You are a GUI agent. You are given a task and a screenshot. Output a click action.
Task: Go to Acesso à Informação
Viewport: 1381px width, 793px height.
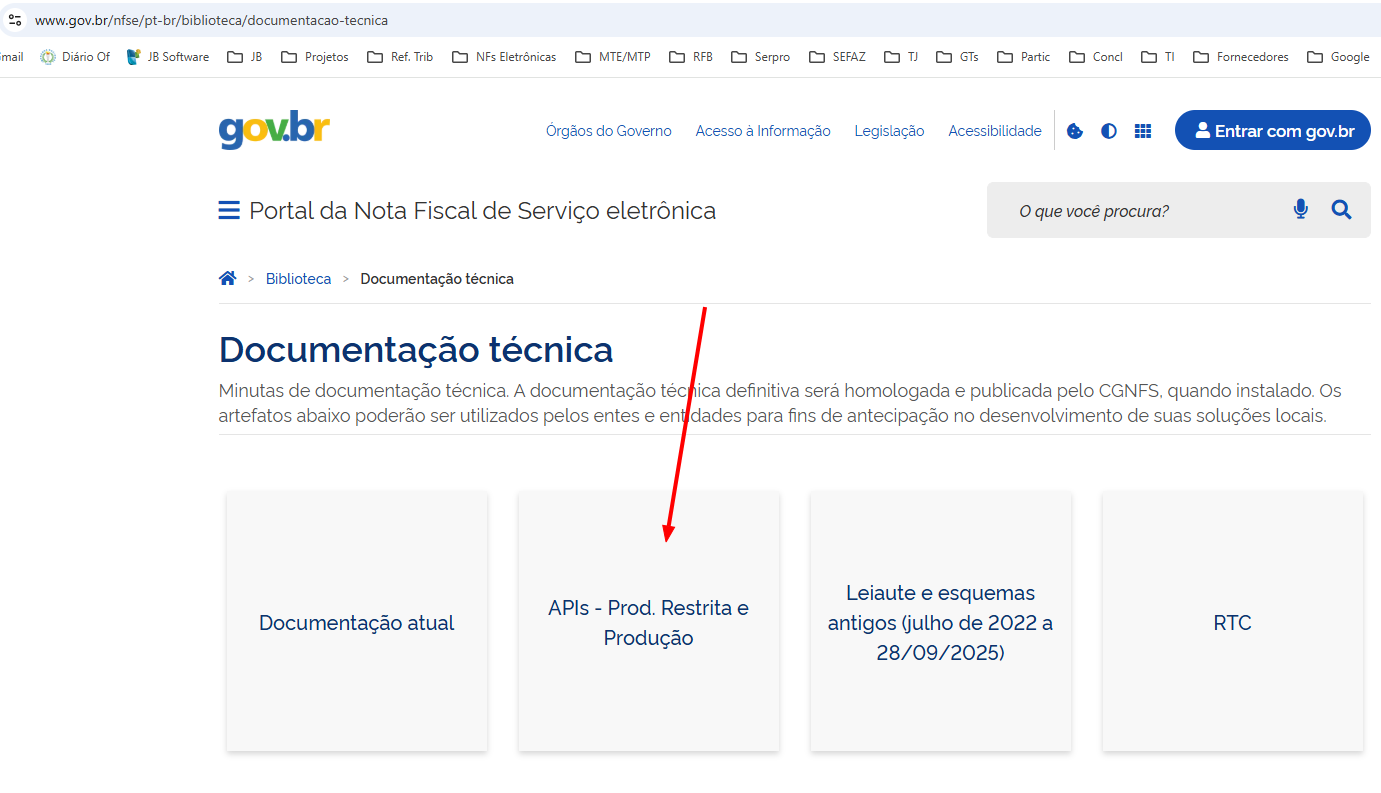click(763, 131)
